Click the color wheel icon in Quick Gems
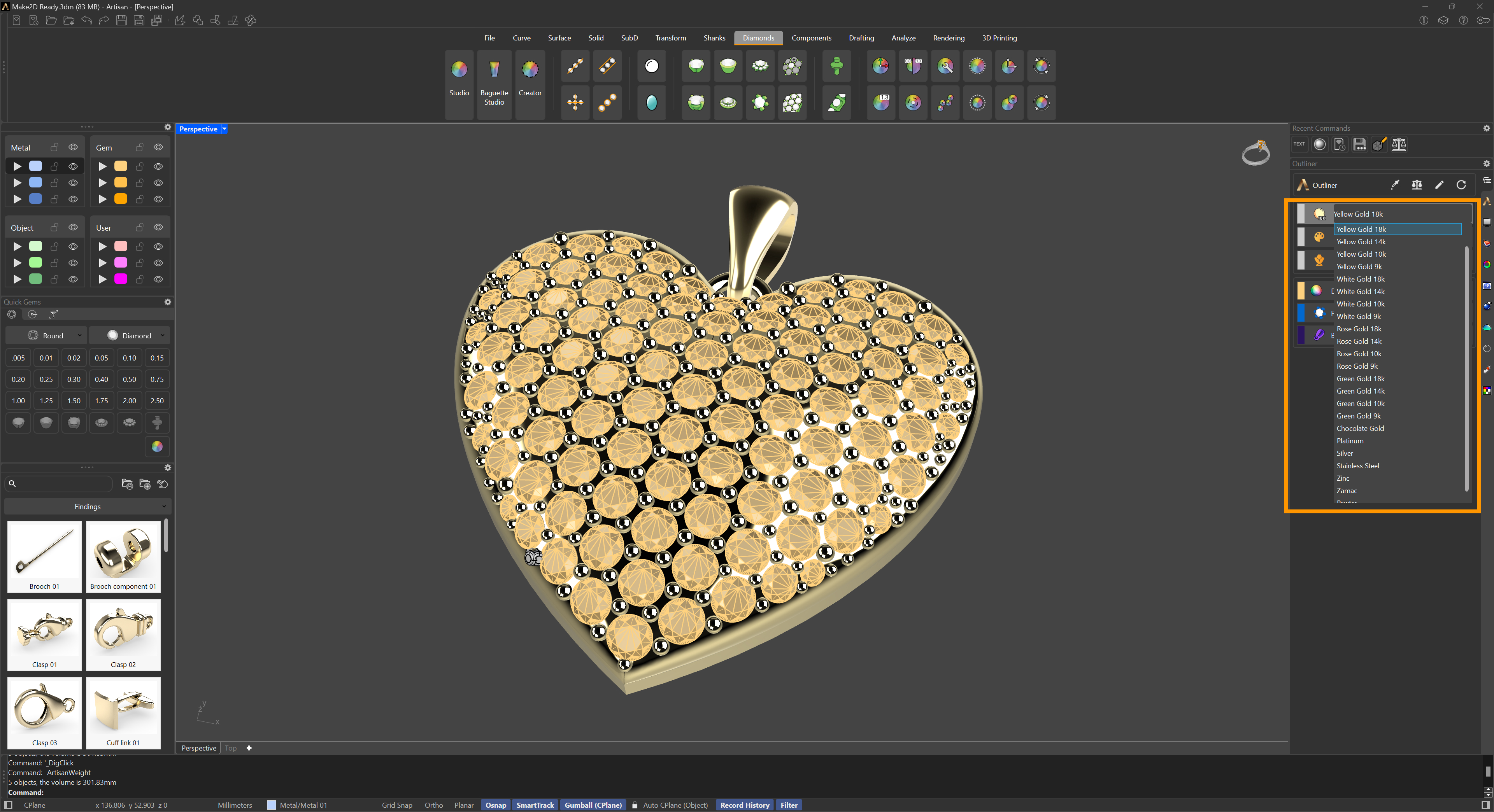The width and height of the screenshot is (1494, 812). (156, 446)
